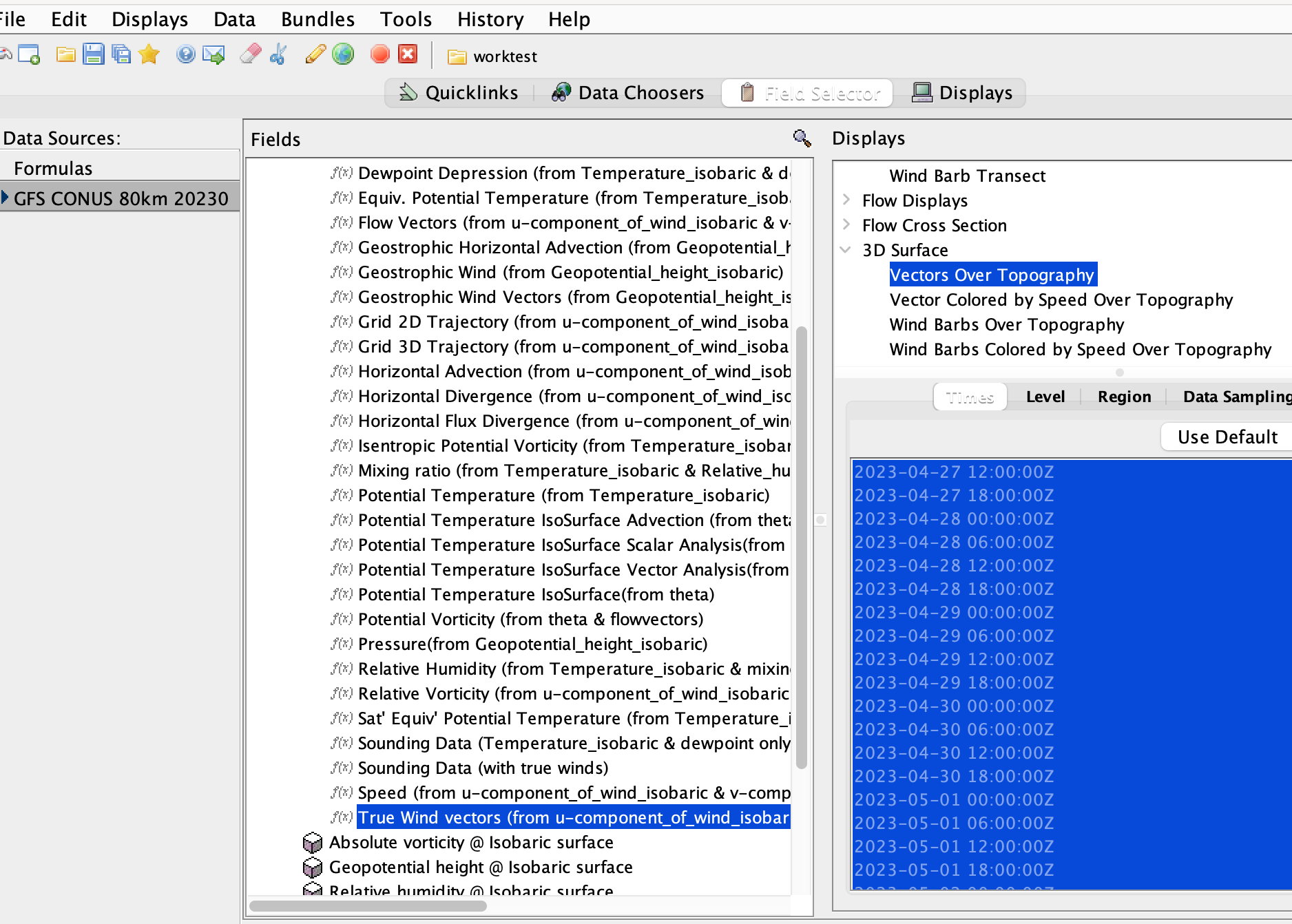
Task: Click the red X toolbar icon
Action: tap(408, 54)
